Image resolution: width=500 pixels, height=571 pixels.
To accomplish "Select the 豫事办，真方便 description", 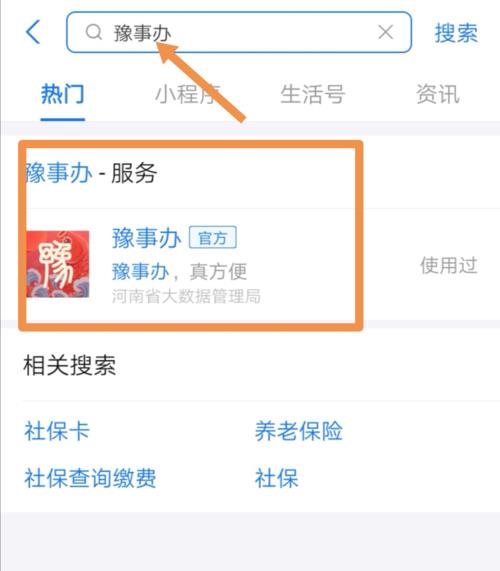I will pyautogui.click(x=180, y=272).
